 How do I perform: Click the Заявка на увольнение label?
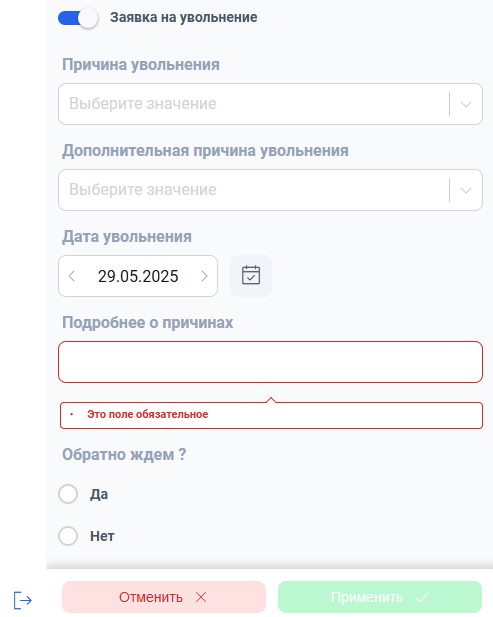click(184, 18)
